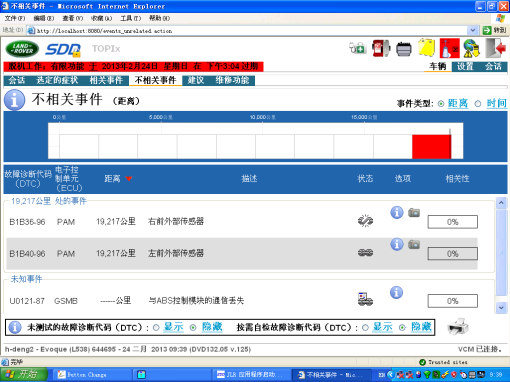Screen dimensions: 510x382
Task: Click the scroll up arrow of event list
Action: [x=501, y=203]
